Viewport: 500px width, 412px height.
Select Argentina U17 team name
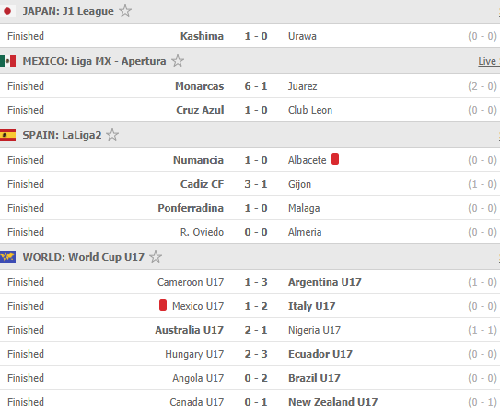pyautogui.click(x=325, y=282)
